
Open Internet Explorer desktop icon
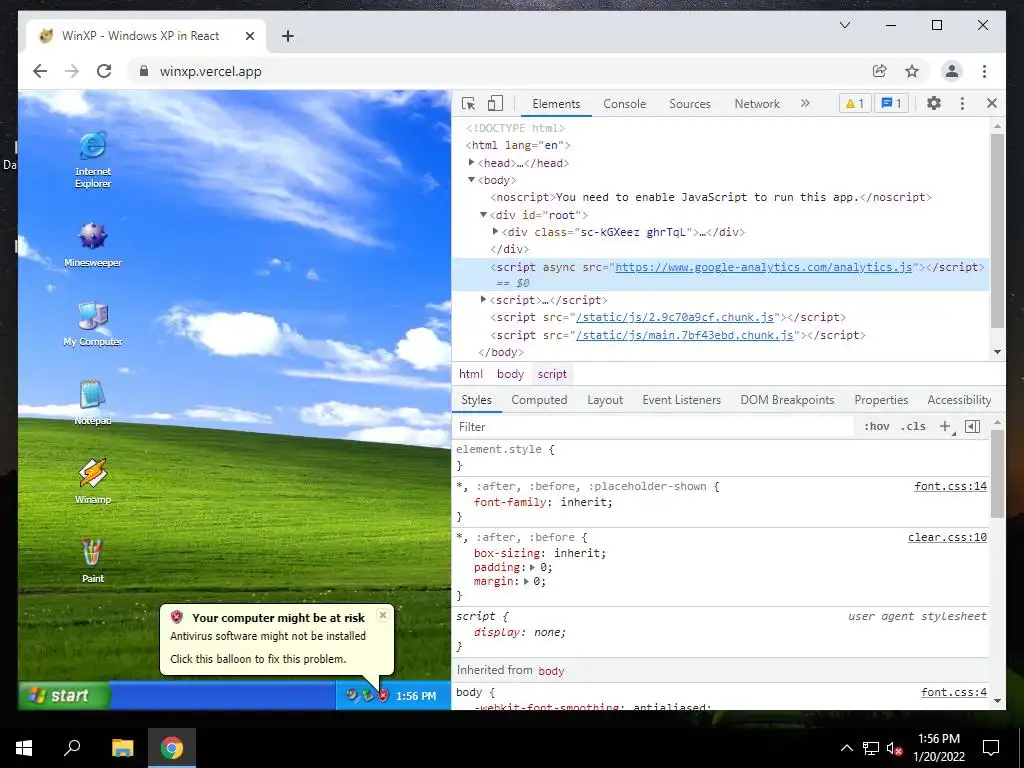pyautogui.click(x=93, y=160)
